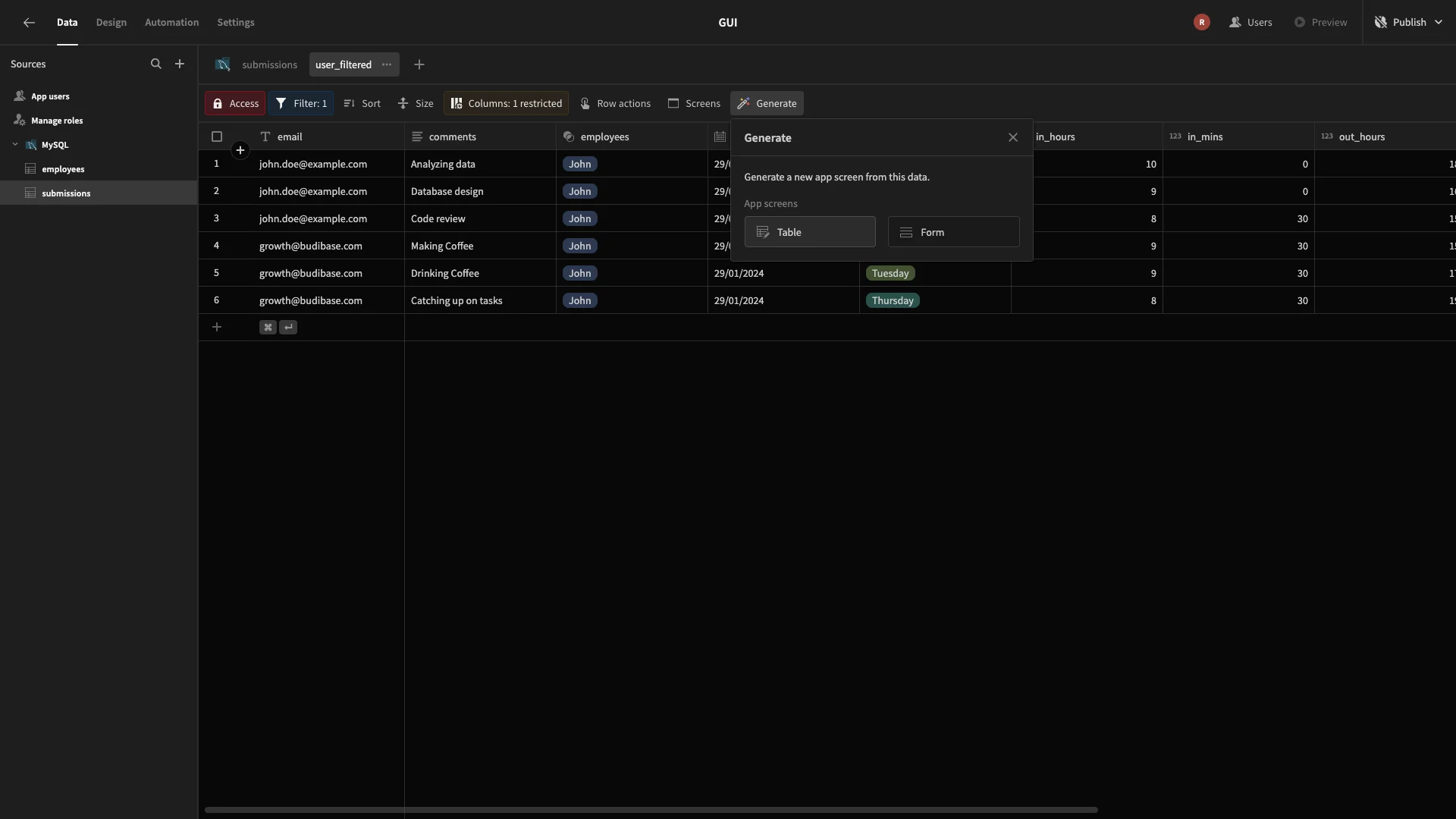Click the horizontal scrollbar at bottom
Screen dimensions: 1456x819
click(651, 810)
